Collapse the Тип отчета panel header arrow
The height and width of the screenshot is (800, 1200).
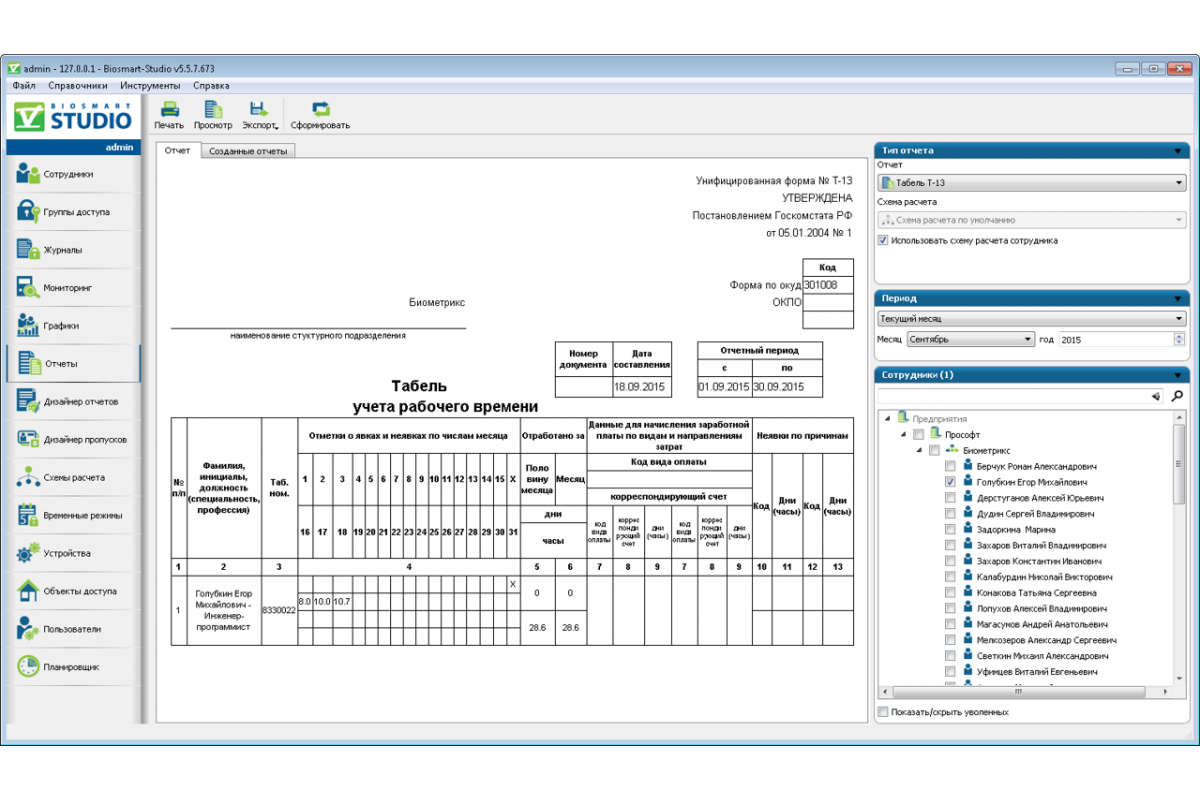tap(1179, 151)
